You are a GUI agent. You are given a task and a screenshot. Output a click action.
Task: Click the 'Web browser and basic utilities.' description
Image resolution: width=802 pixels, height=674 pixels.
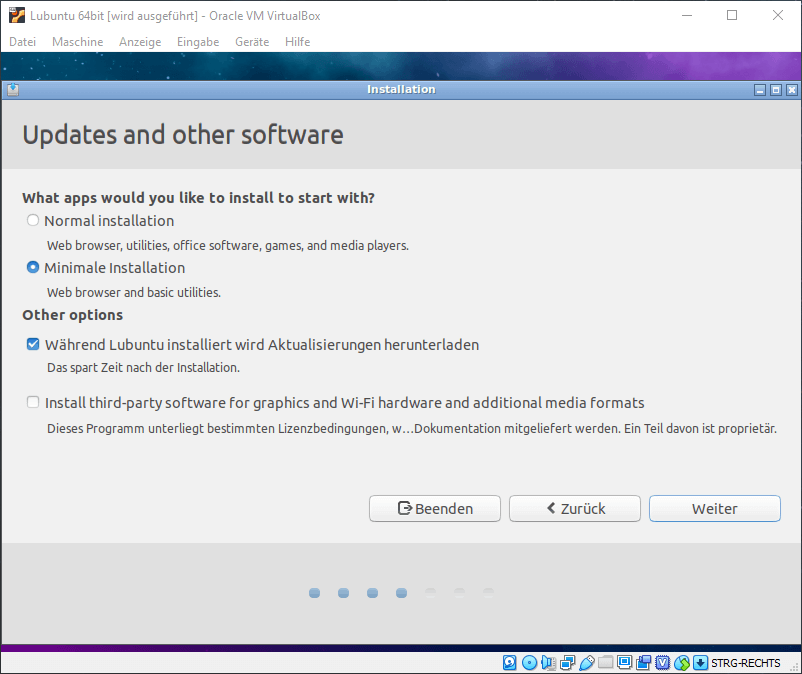point(134,293)
